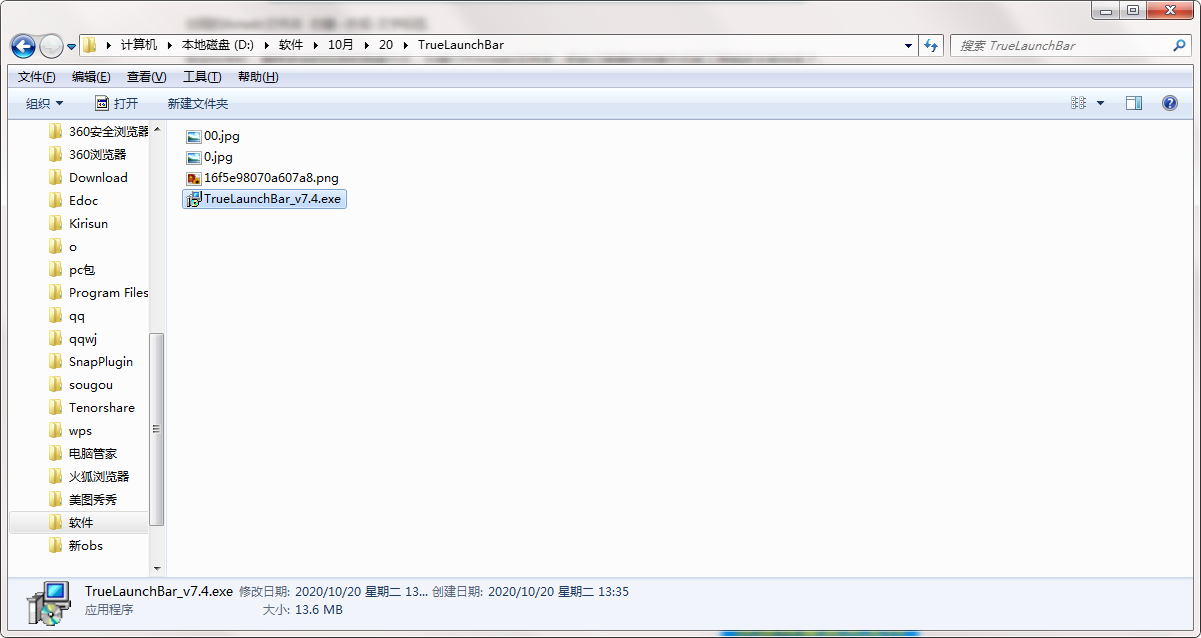Click the 00.jpg image file icon
The height and width of the screenshot is (638, 1201).
pyautogui.click(x=194, y=136)
